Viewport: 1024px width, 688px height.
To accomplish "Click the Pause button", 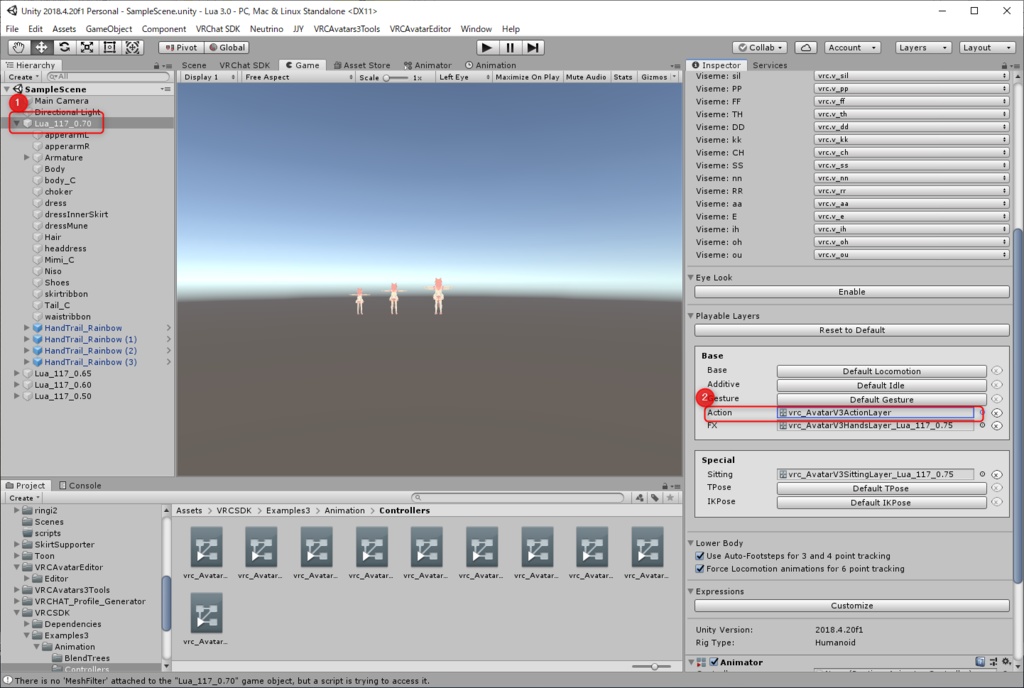I will pyautogui.click(x=509, y=47).
